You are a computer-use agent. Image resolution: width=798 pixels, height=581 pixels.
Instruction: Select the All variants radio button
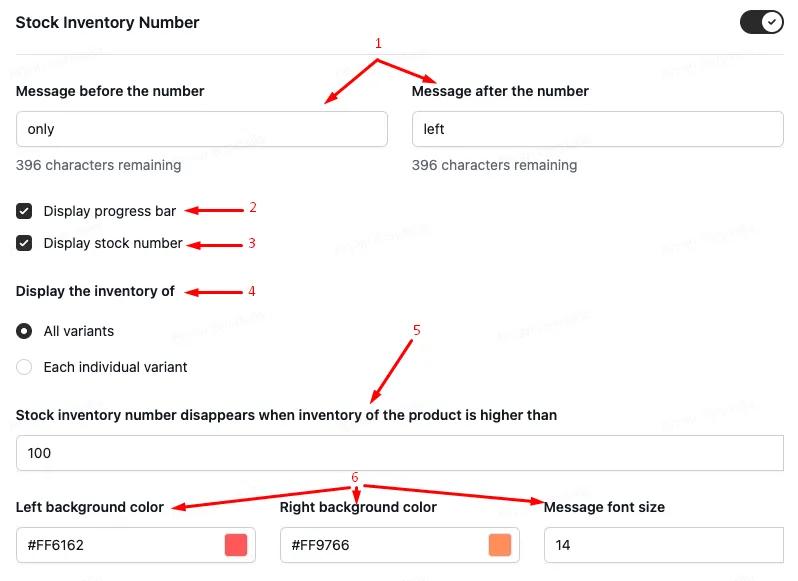[x=24, y=331]
